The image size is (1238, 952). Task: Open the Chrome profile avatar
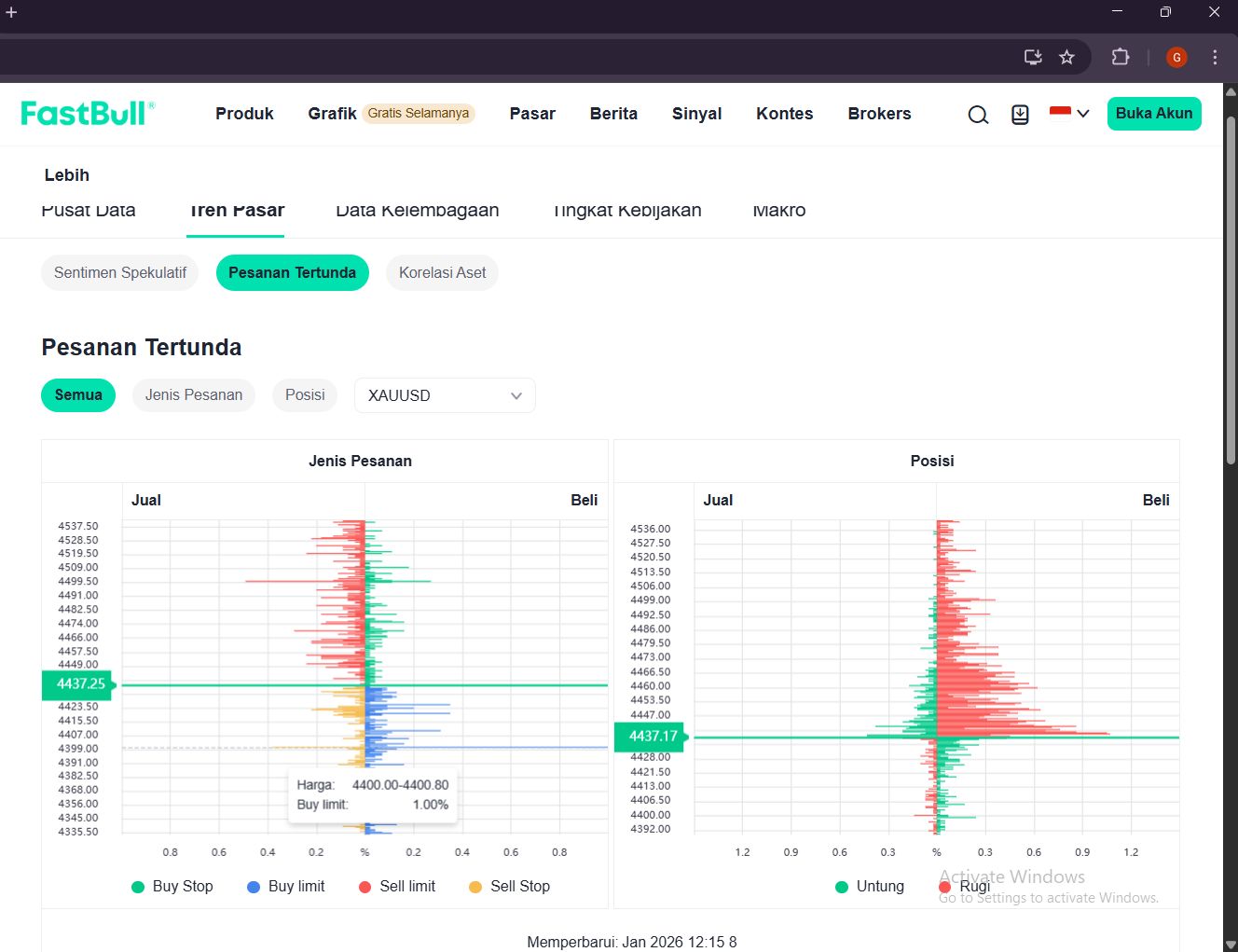tap(1176, 58)
